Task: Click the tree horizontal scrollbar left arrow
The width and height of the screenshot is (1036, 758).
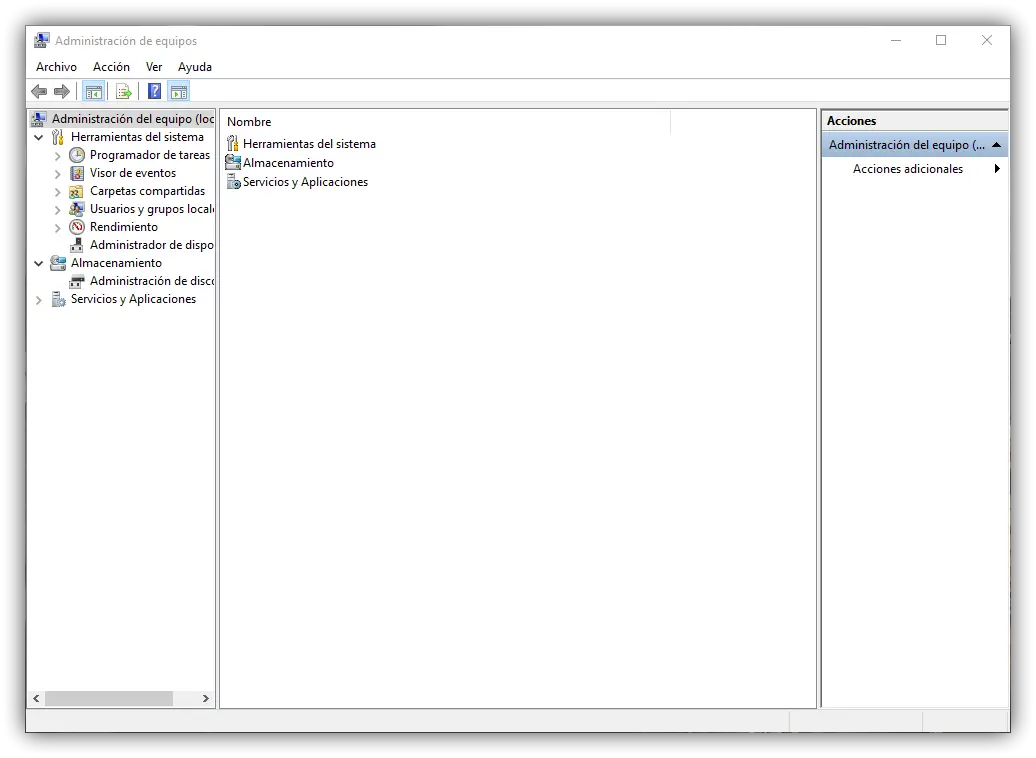Action: tap(36, 699)
